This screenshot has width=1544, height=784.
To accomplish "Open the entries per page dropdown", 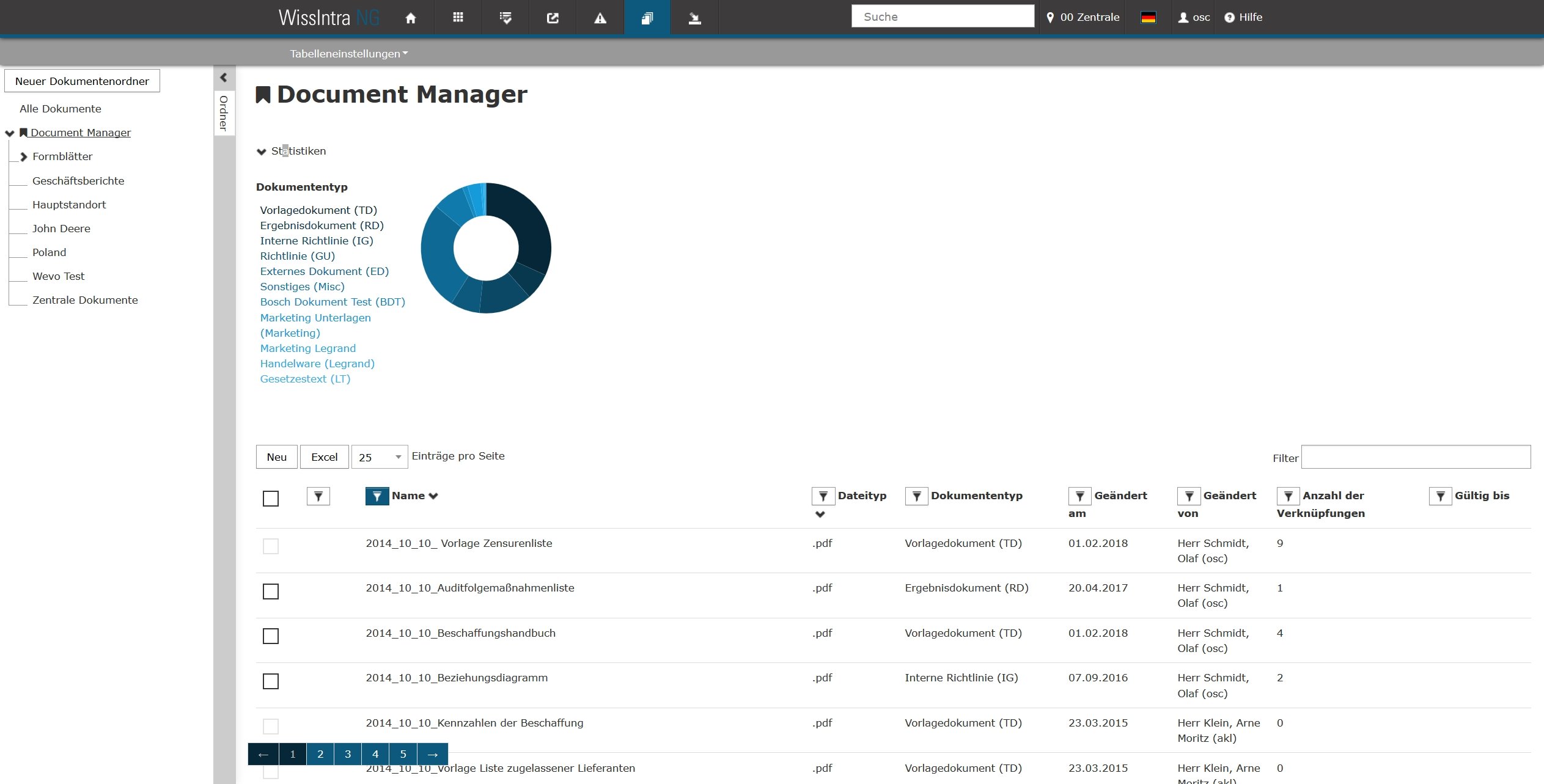I will point(380,457).
